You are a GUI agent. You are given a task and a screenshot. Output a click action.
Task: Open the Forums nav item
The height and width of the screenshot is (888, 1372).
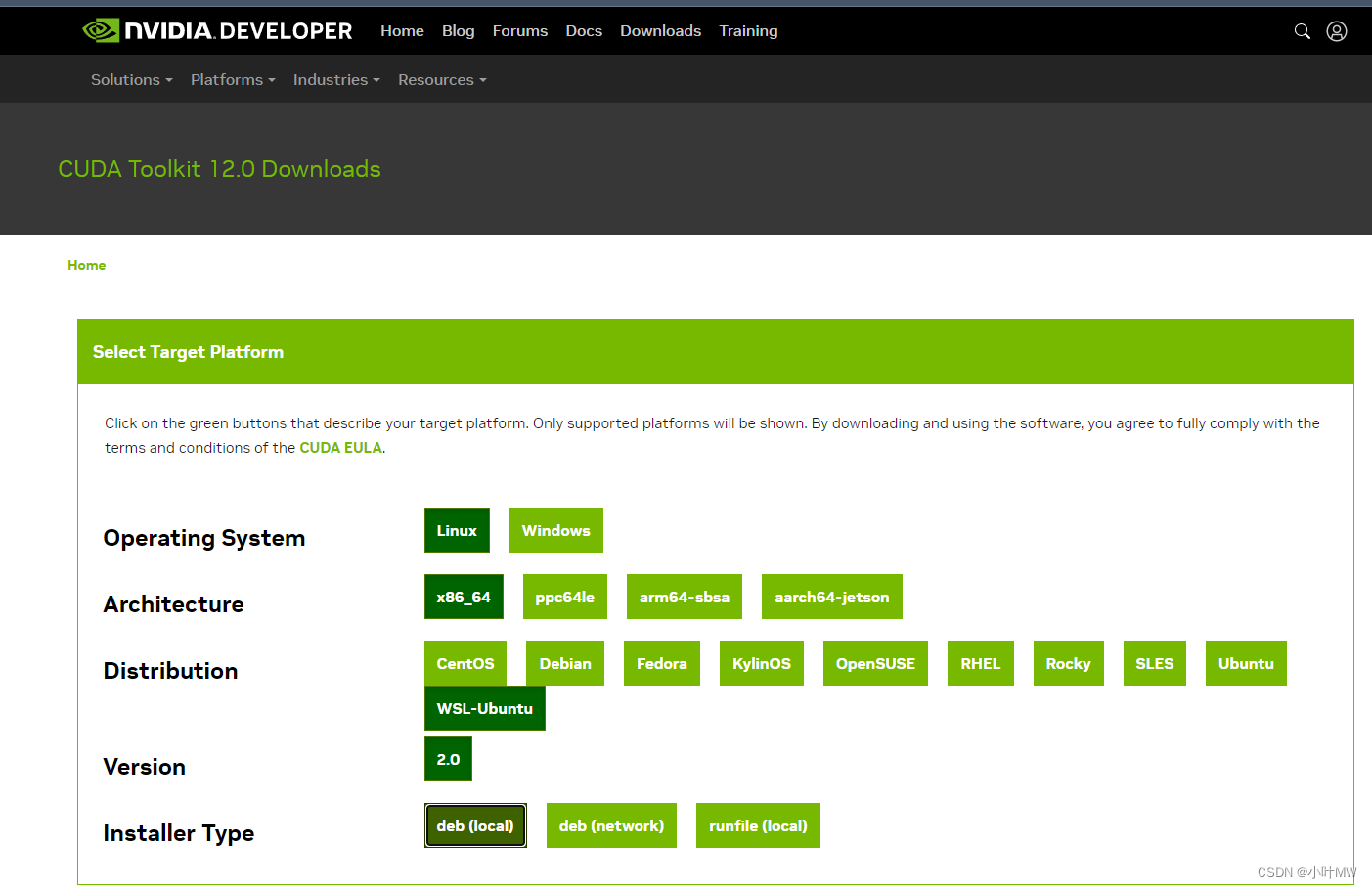point(520,31)
